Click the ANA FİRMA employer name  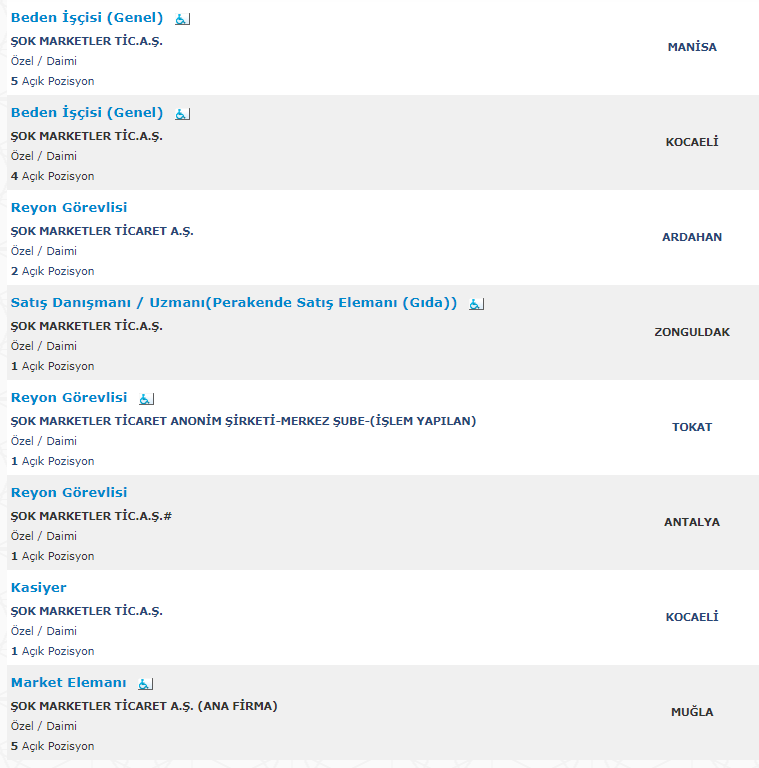click(144, 706)
